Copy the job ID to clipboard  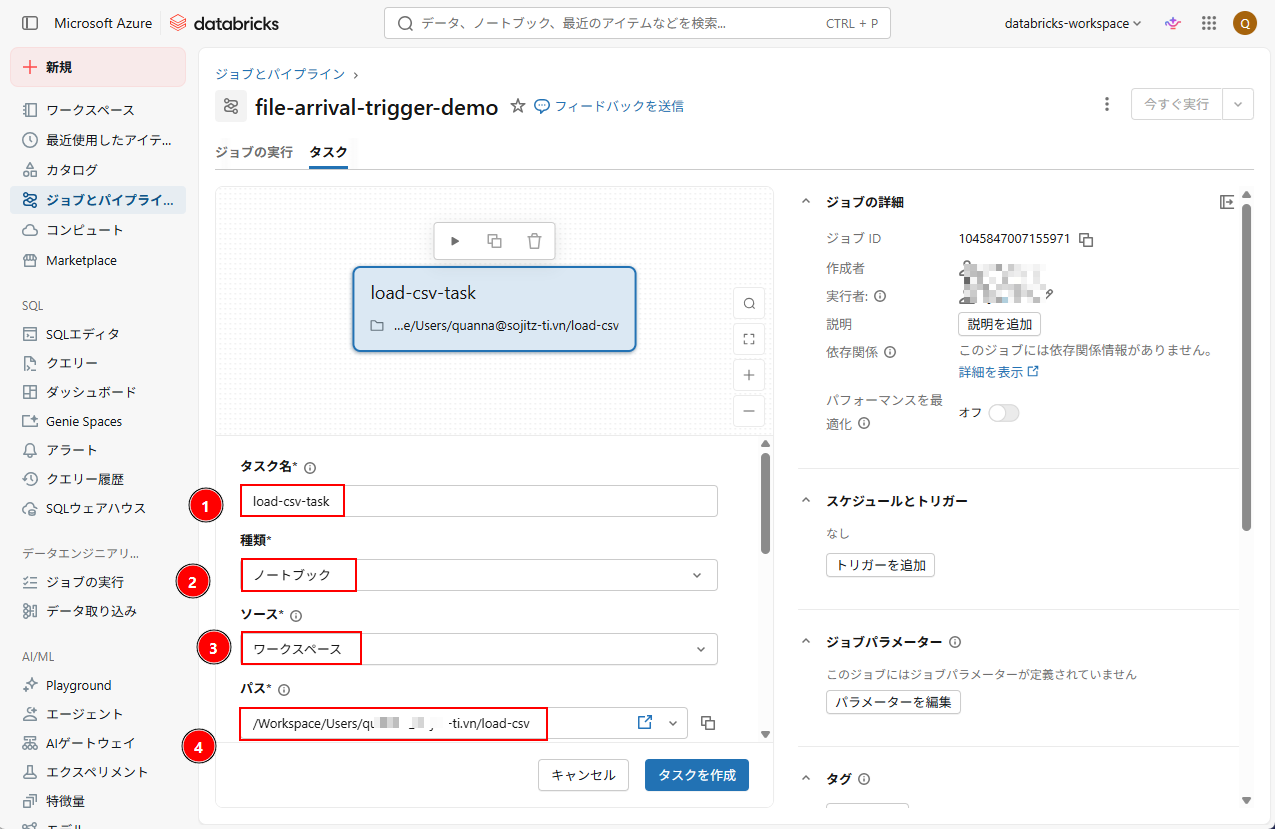[1086, 240]
